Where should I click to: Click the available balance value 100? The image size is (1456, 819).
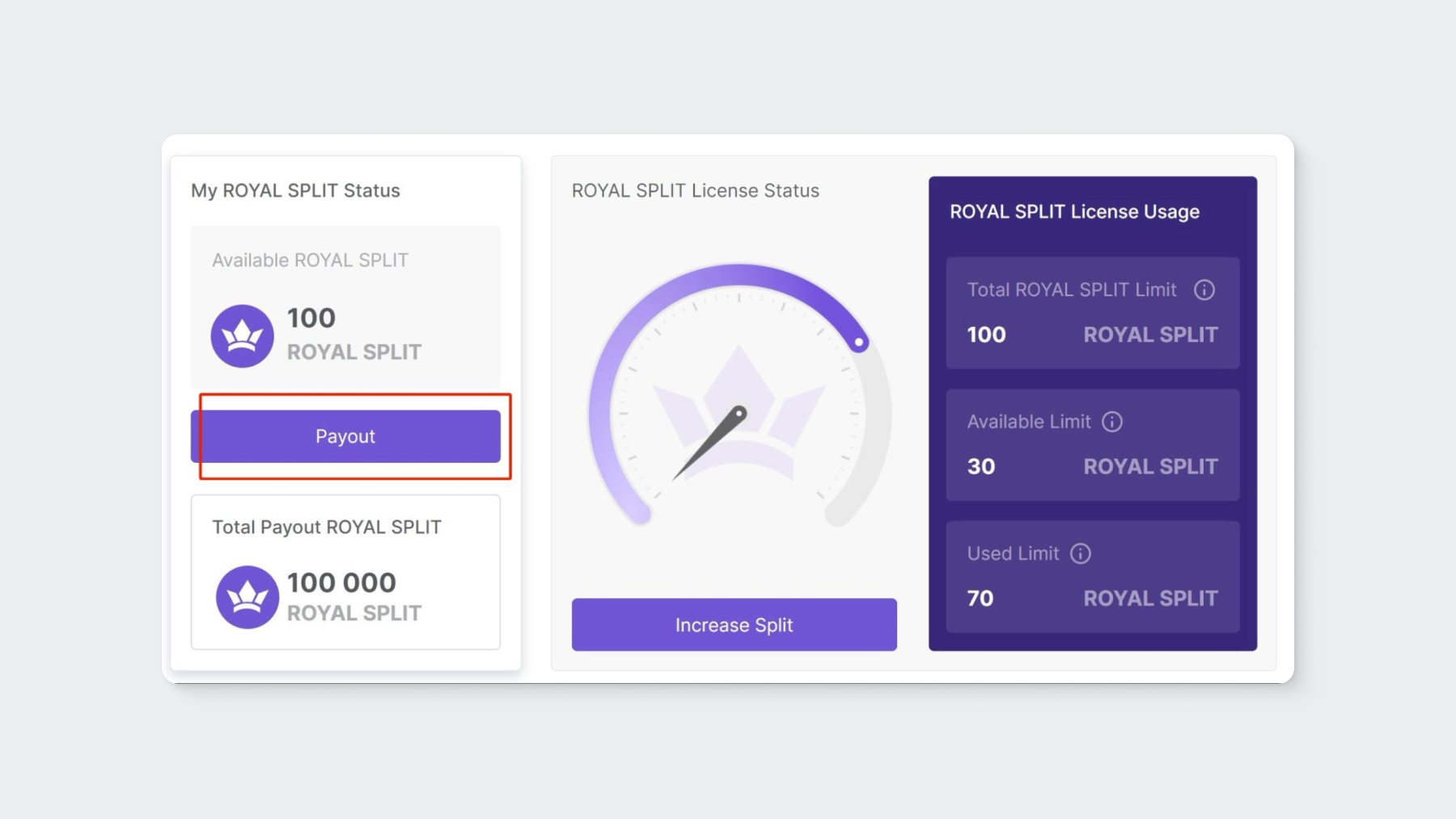point(311,318)
